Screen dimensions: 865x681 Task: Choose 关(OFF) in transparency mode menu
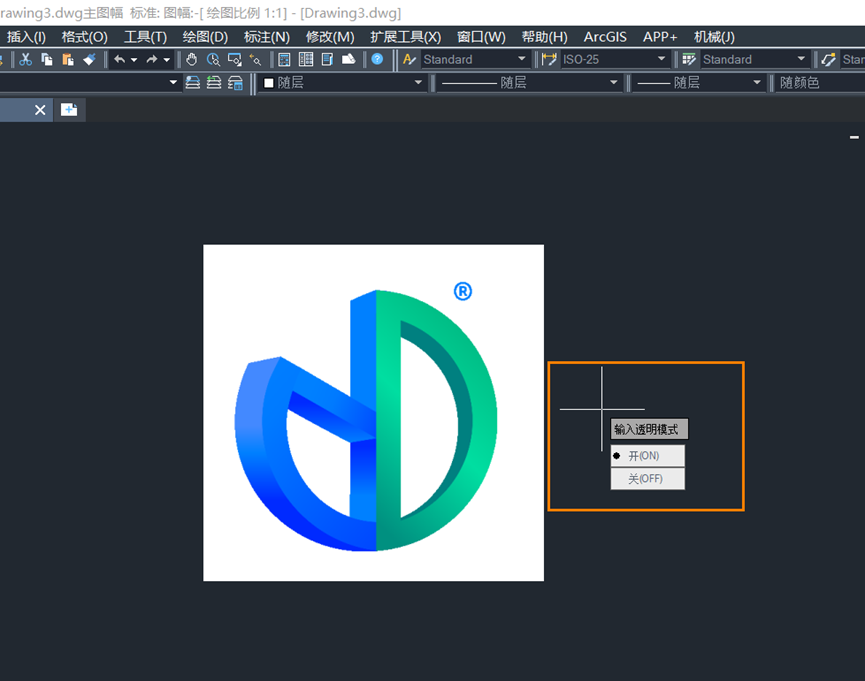648,478
